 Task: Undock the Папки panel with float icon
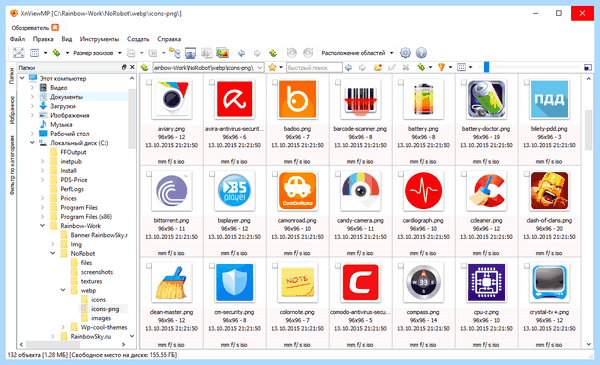(124, 67)
